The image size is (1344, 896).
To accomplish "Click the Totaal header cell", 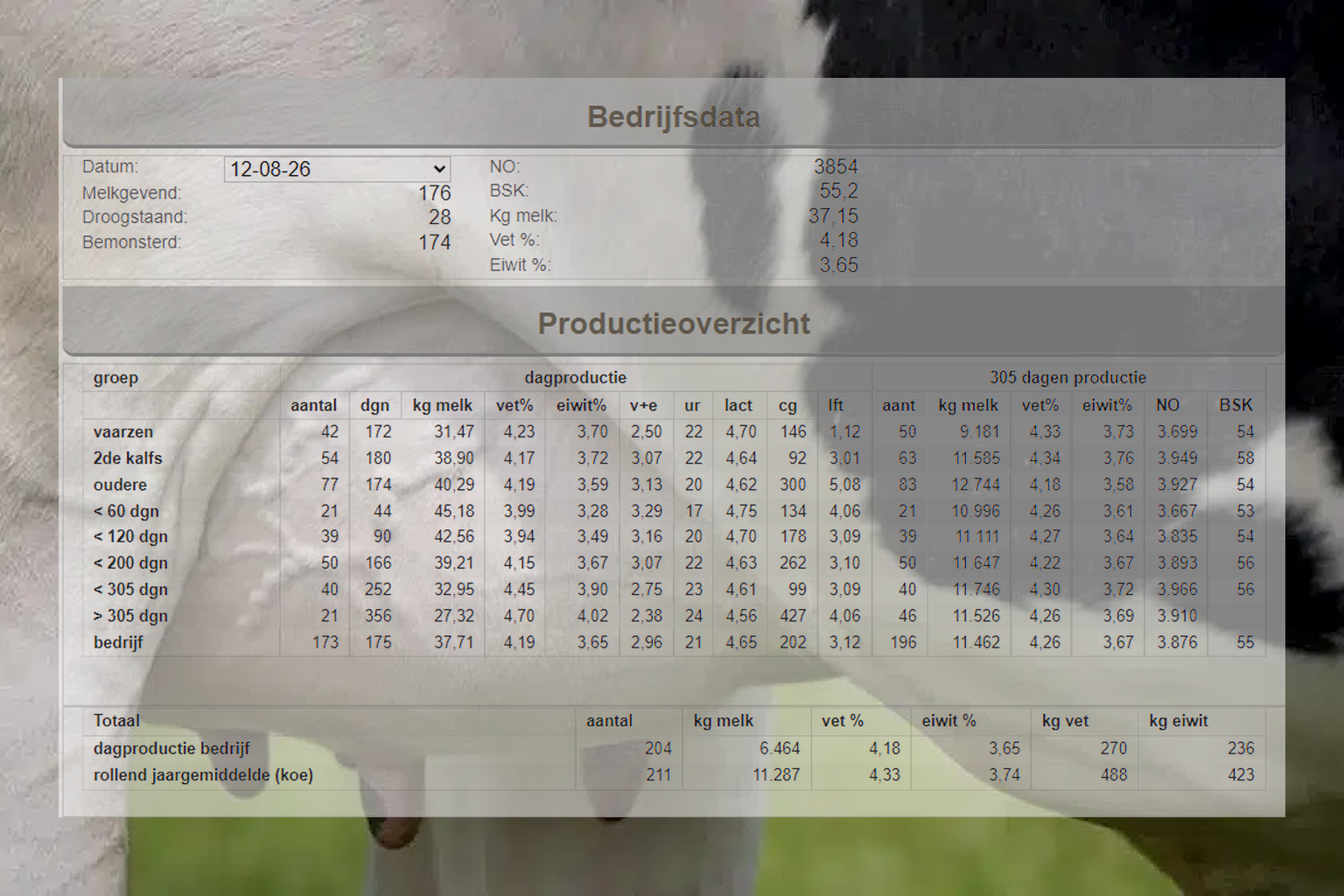I will pyautogui.click(x=116, y=721).
